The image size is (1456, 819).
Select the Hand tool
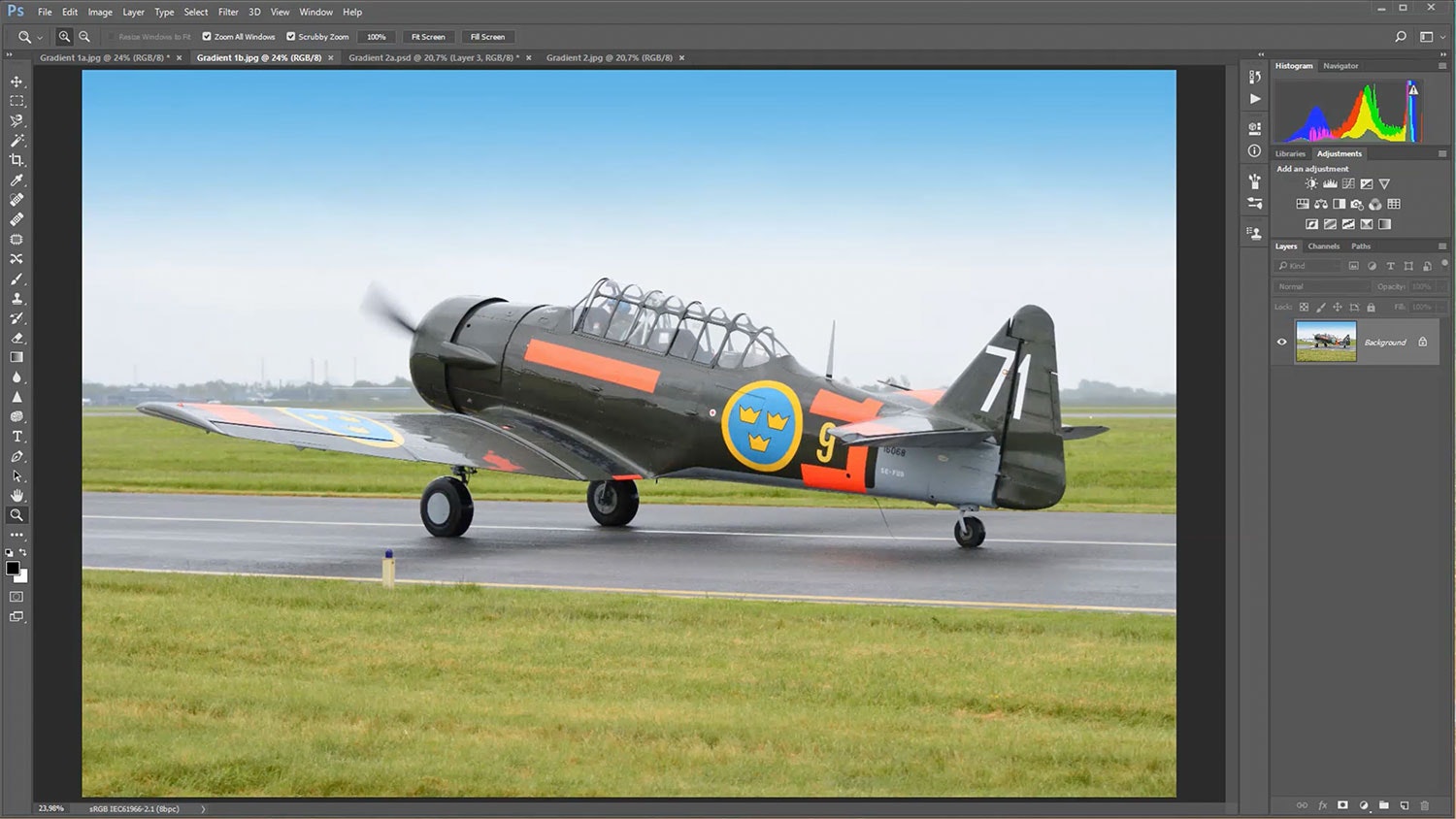pyautogui.click(x=17, y=495)
